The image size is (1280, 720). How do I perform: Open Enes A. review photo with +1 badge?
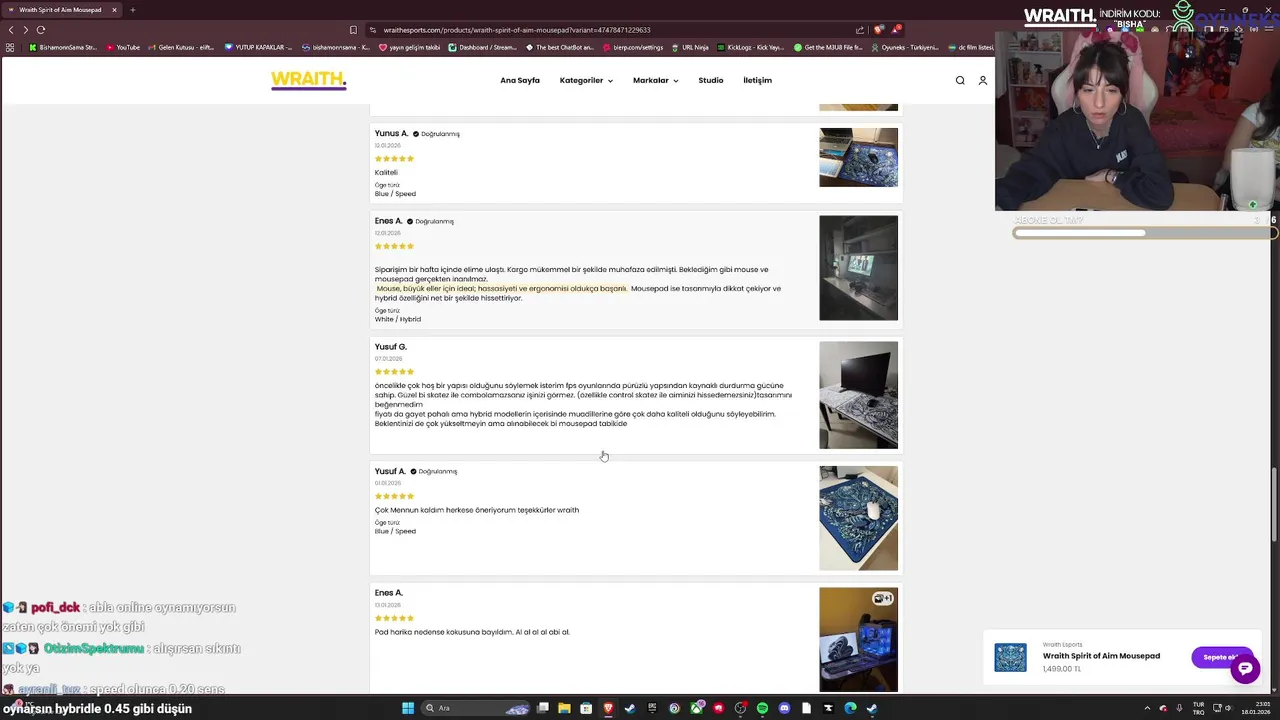coord(858,640)
